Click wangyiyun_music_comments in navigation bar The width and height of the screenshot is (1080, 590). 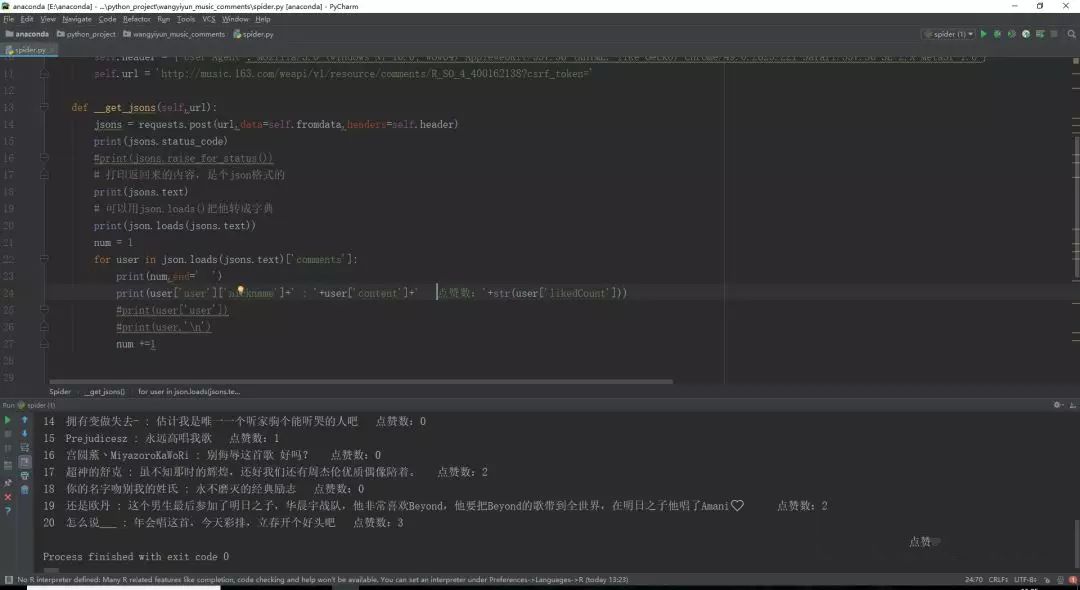[174, 34]
